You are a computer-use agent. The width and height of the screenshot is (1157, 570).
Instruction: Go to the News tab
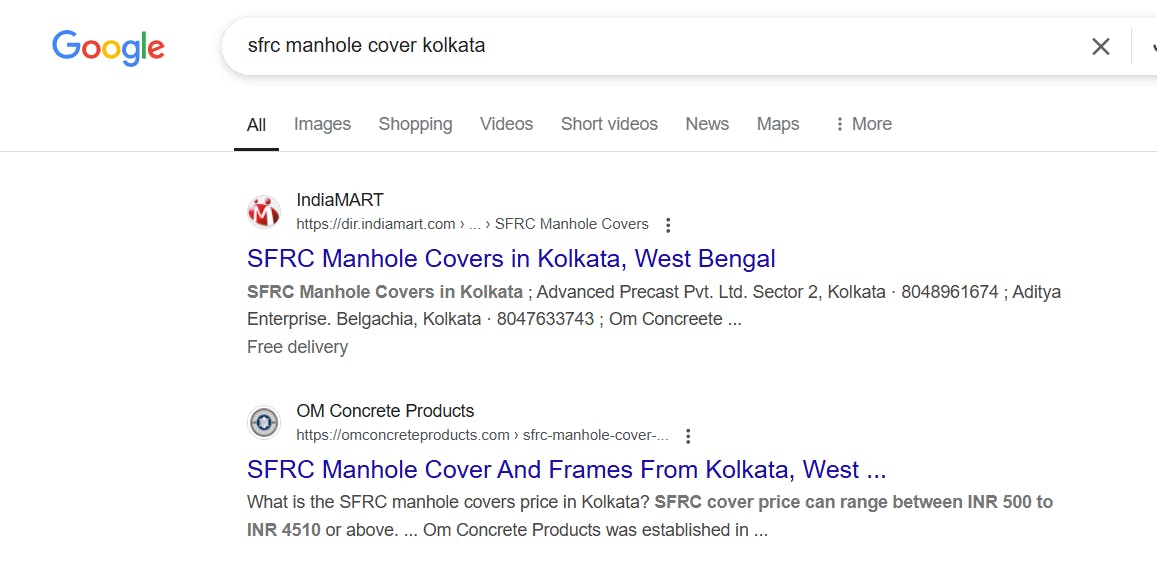pyautogui.click(x=707, y=124)
